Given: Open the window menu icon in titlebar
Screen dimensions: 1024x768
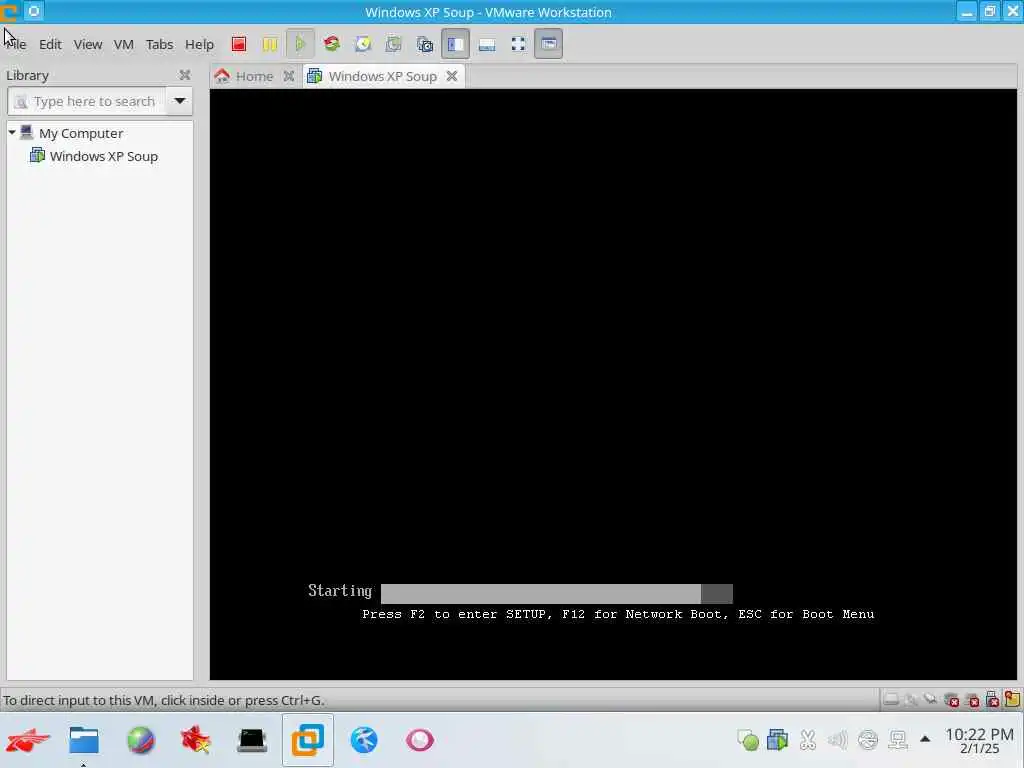Looking at the screenshot, I should [x=9, y=12].
